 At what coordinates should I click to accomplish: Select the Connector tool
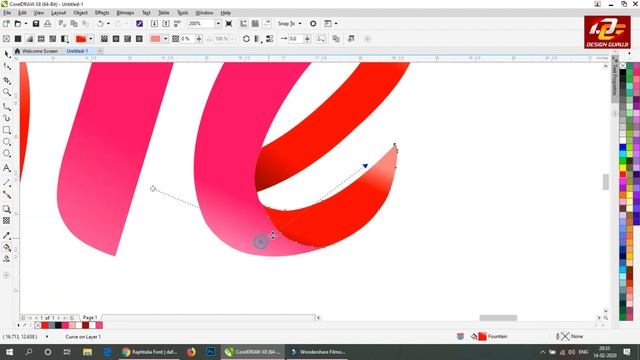pyautogui.click(x=7, y=195)
